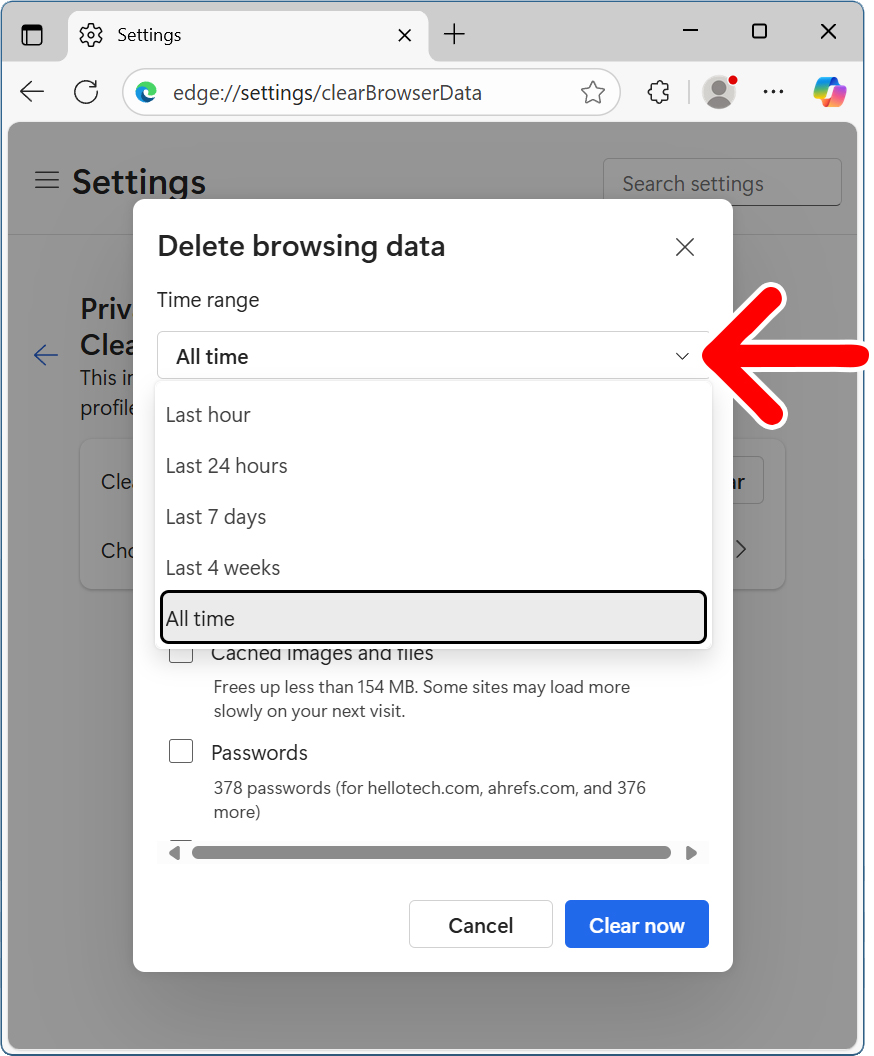Add this page to favorites

593,93
